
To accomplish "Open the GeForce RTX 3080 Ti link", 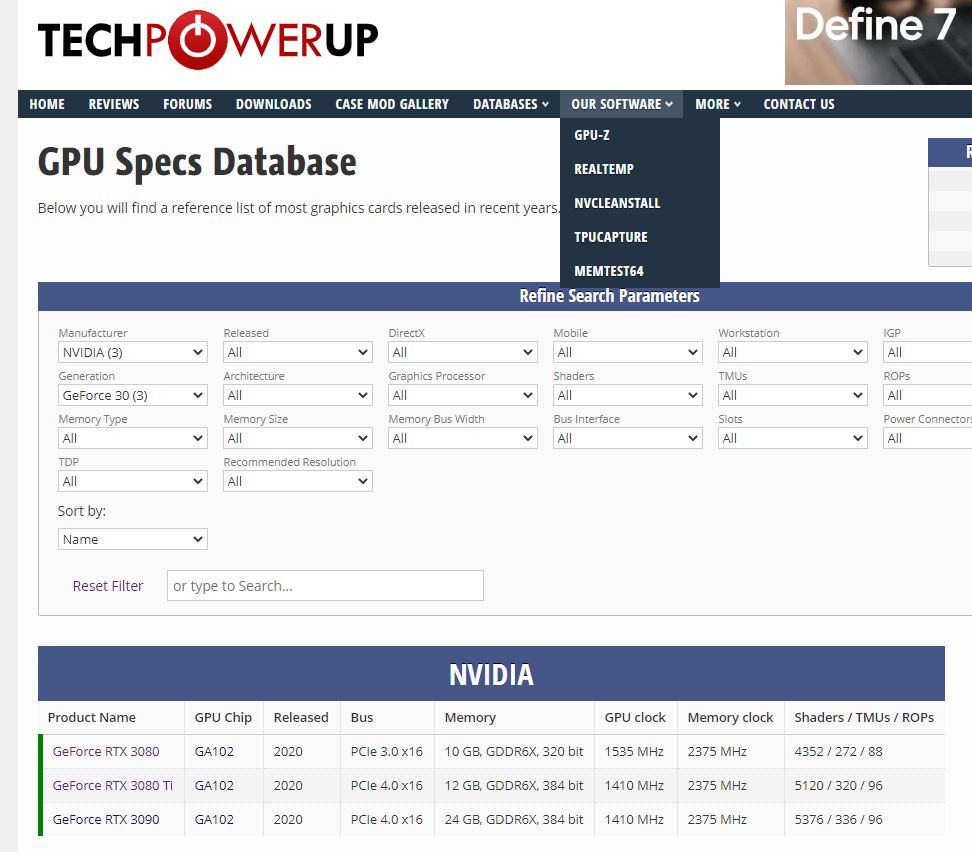I will click(113, 786).
